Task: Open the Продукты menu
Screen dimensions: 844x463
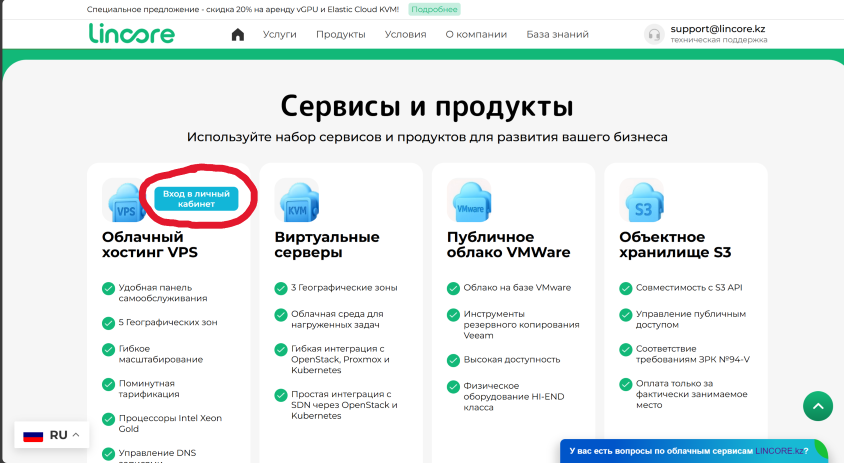Action: click(x=340, y=34)
